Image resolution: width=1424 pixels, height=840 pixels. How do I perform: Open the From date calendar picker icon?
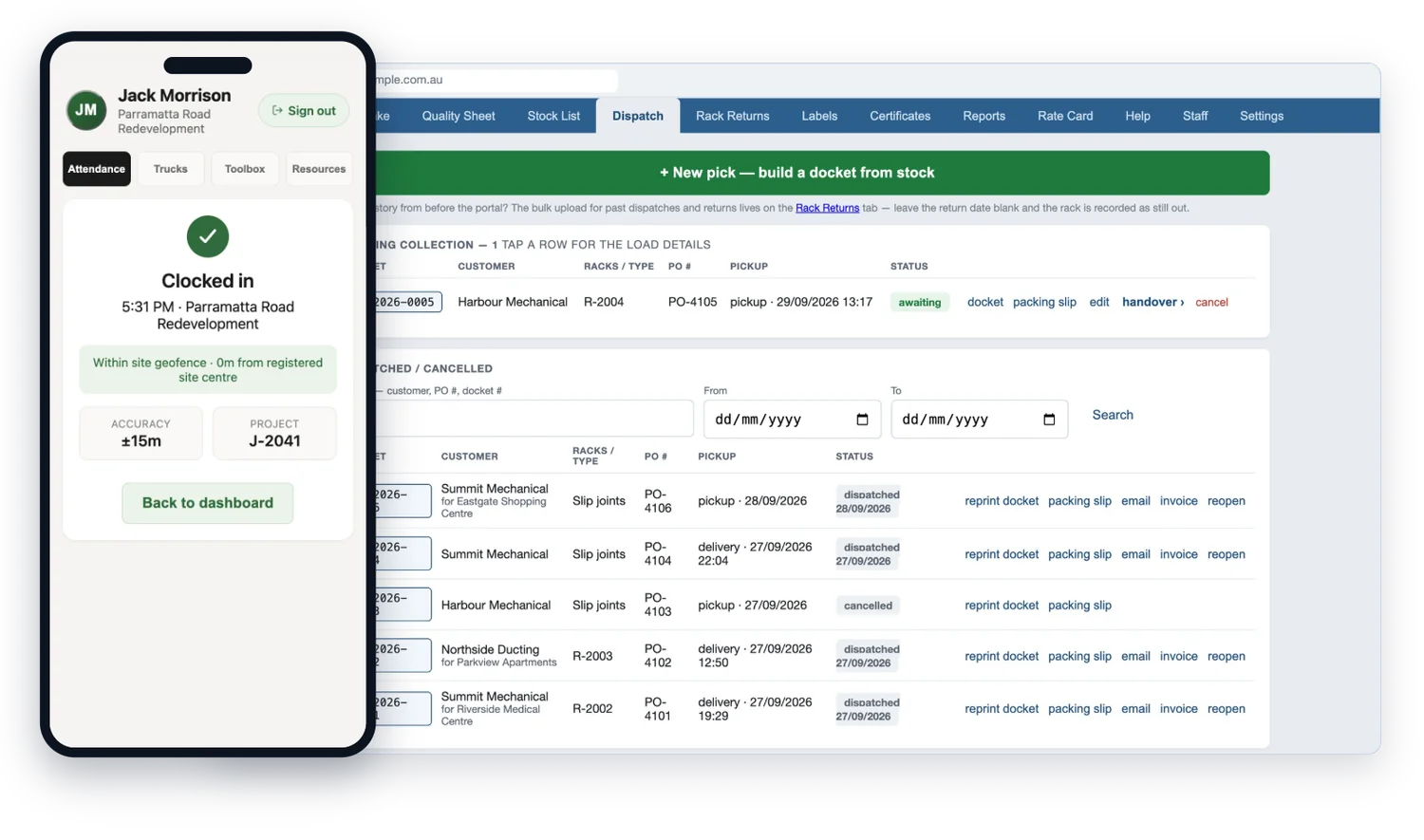pos(862,420)
